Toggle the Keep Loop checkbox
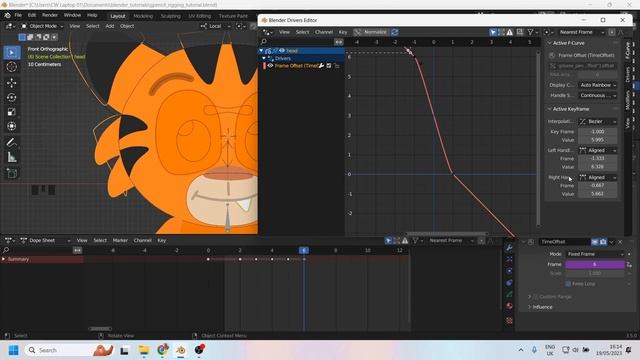 pos(568,284)
